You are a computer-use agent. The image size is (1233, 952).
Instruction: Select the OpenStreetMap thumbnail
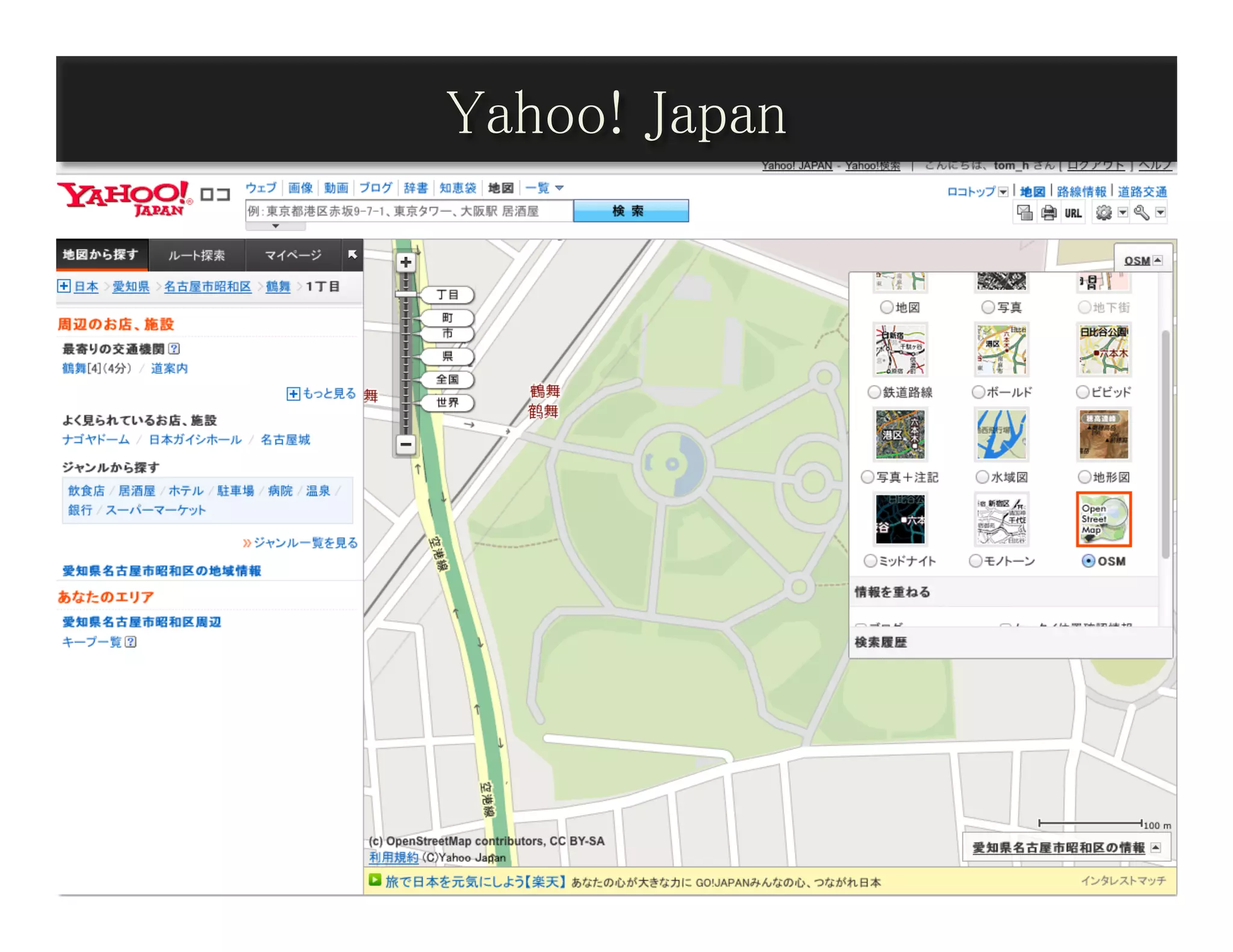coord(1104,519)
